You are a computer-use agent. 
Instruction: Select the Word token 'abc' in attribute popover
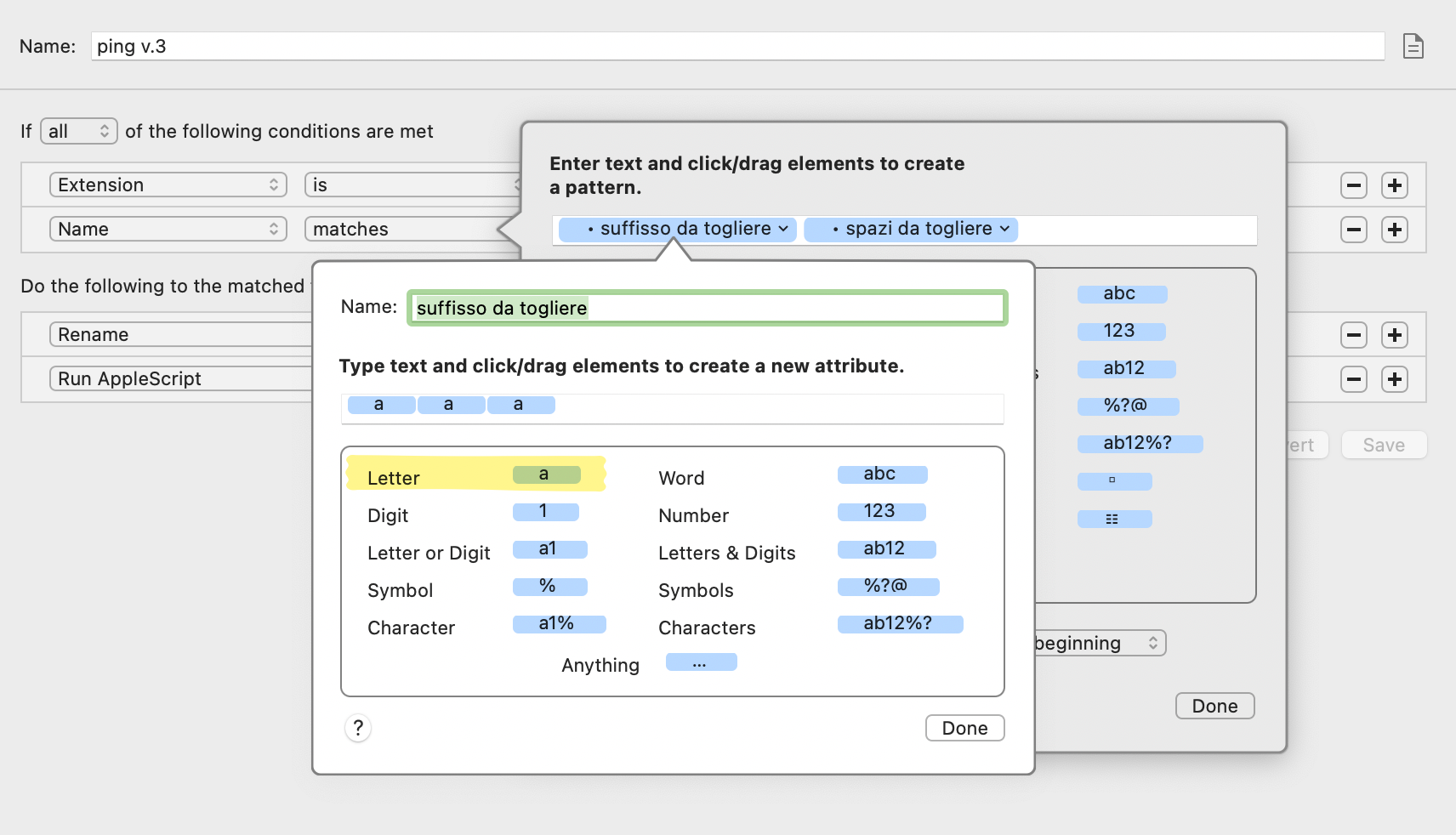tap(883, 474)
